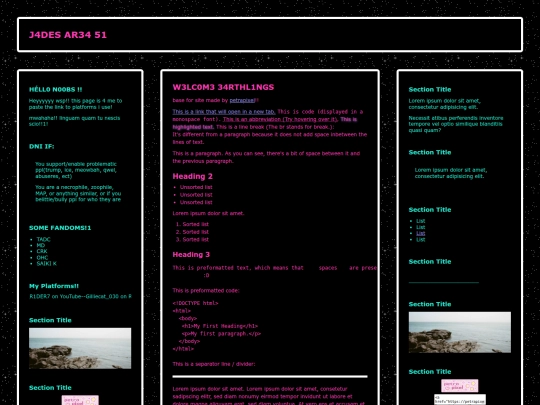Click the 'You support/enable problematic ppl' quote
The height and width of the screenshot is (405, 540).
click(x=76, y=170)
